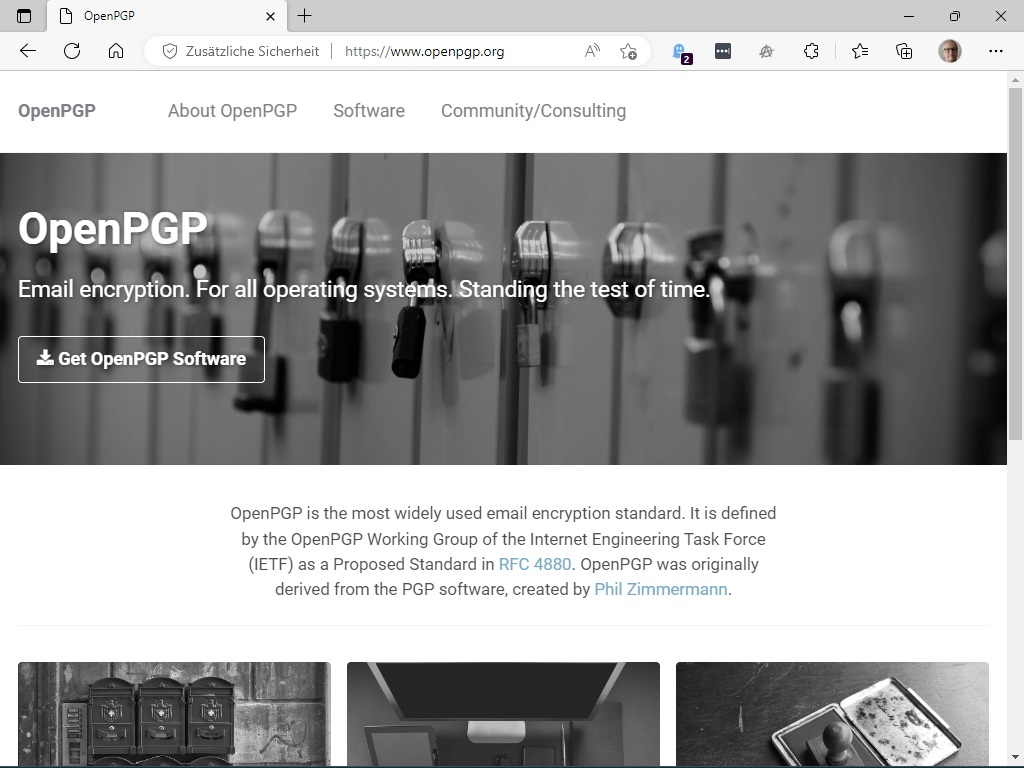The height and width of the screenshot is (768, 1024).
Task: Open the browser Extensions puzzle-piece icon
Action: click(x=809, y=51)
